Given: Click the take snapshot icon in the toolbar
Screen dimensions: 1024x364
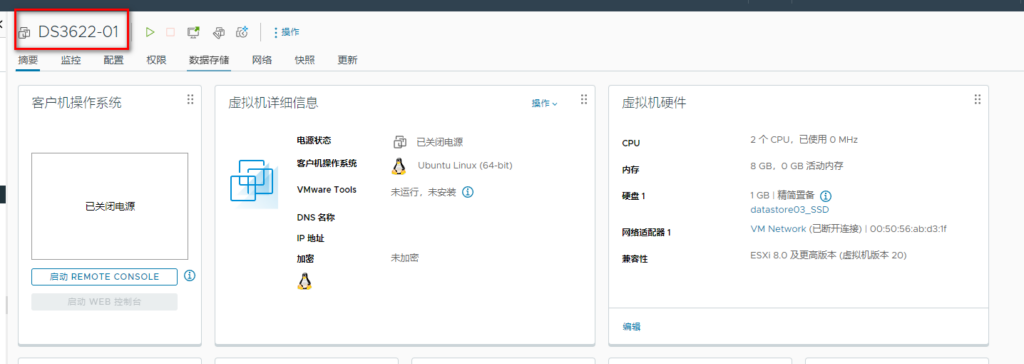Looking at the screenshot, I should (x=242, y=31).
